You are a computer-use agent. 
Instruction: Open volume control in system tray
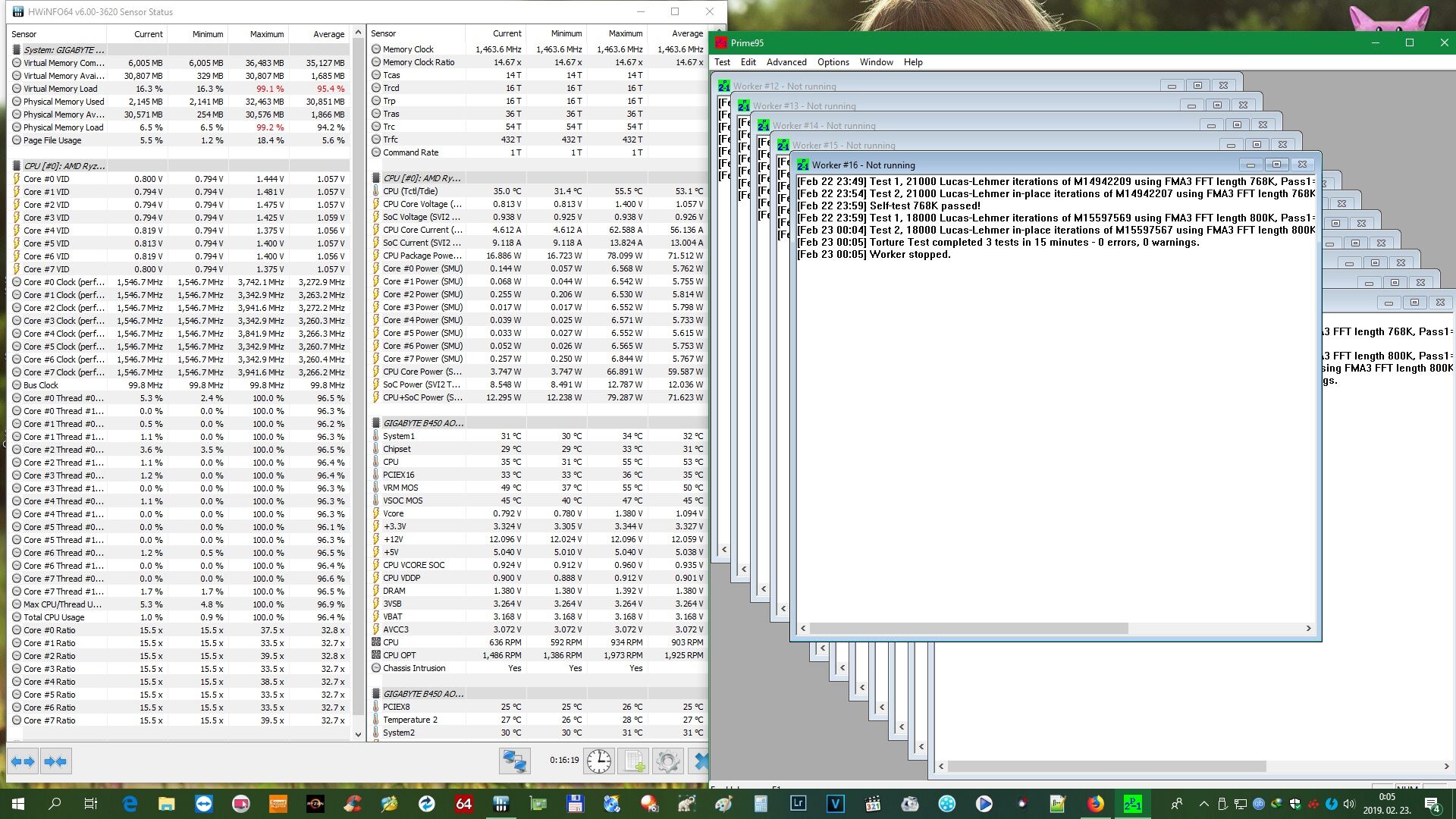pos(1348,804)
